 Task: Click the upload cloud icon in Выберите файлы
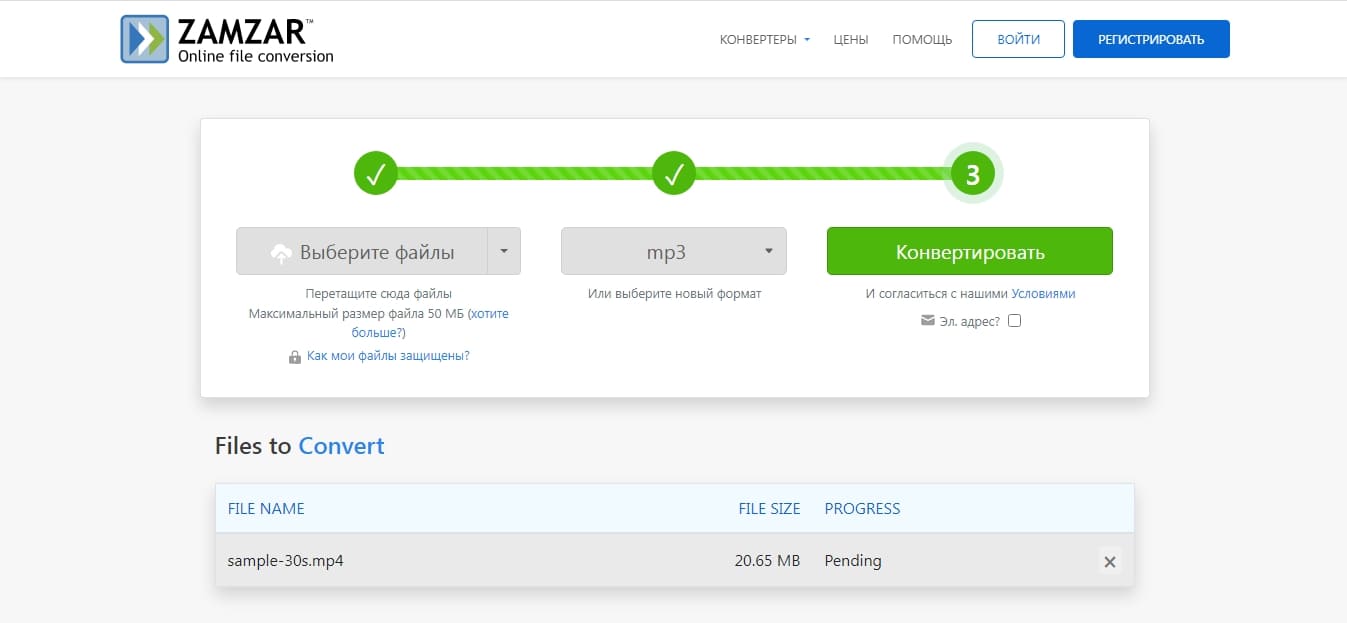282,253
